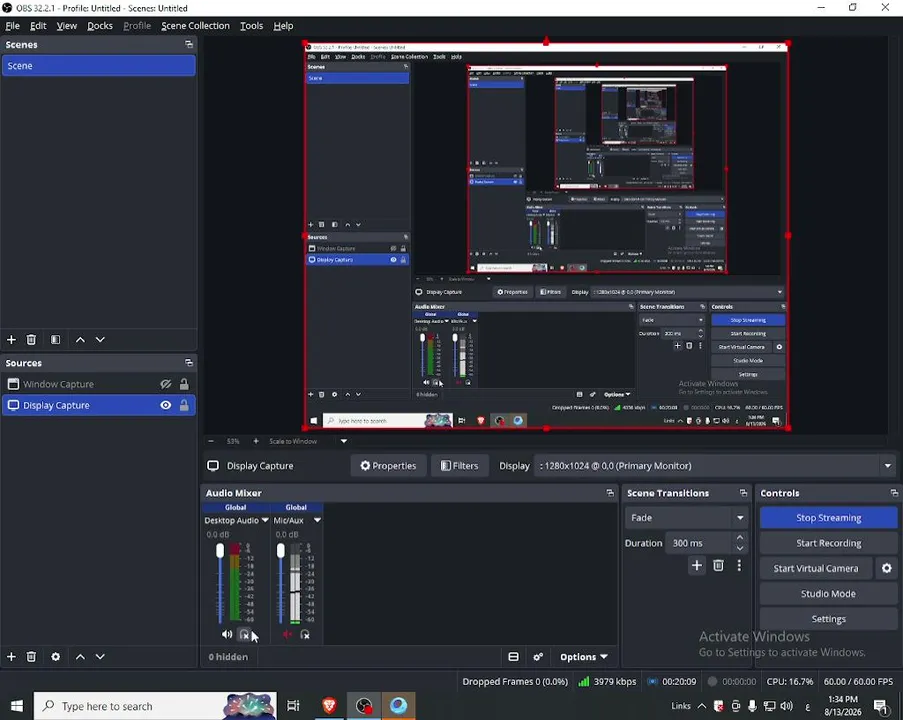The height and width of the screenshot is (720, 903).
Task: Add a new source with plus icon
Action: point(11,657)
